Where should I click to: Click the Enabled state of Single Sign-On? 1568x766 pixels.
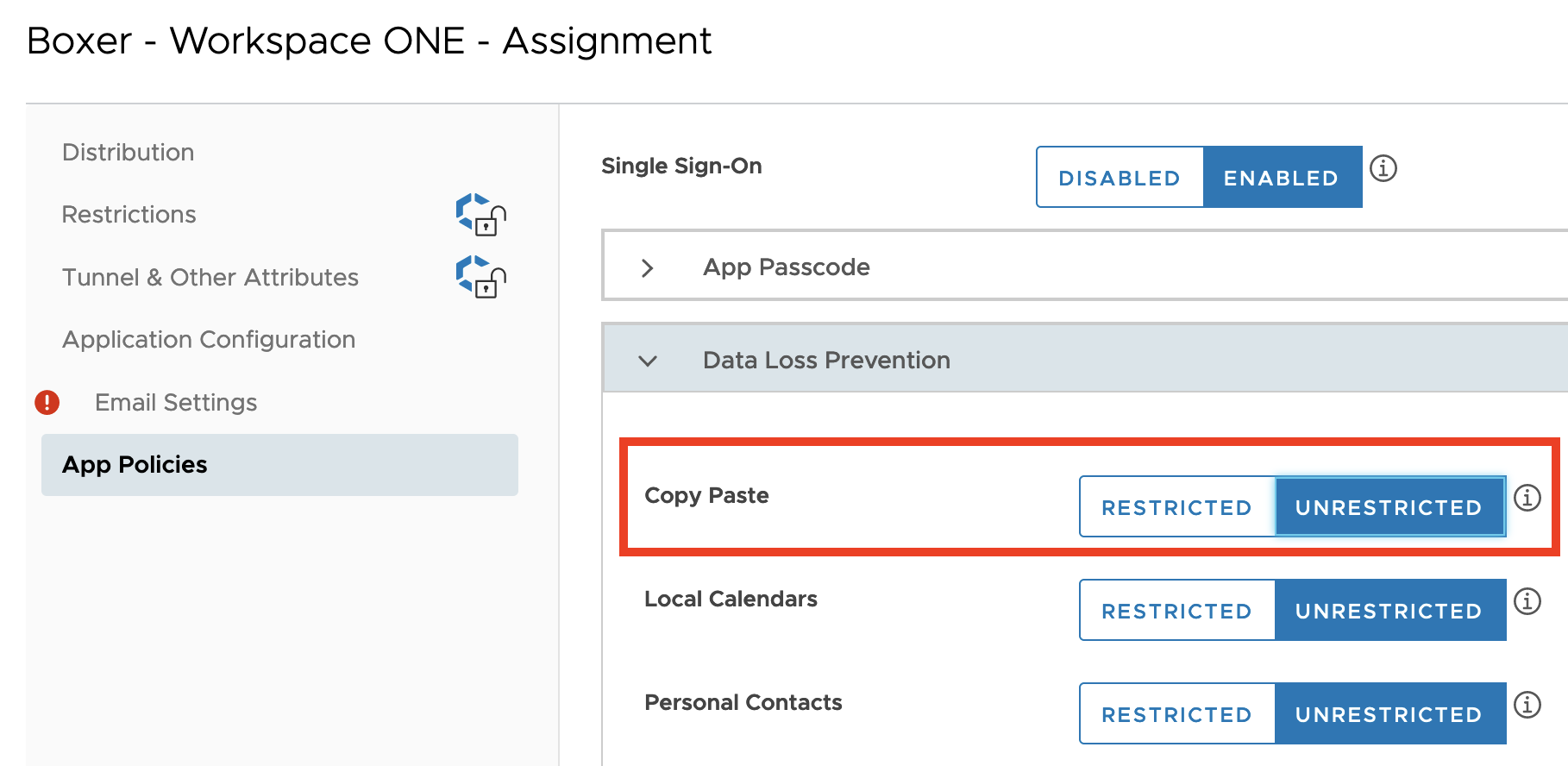pyautogui.click(x=1281, y=177)
